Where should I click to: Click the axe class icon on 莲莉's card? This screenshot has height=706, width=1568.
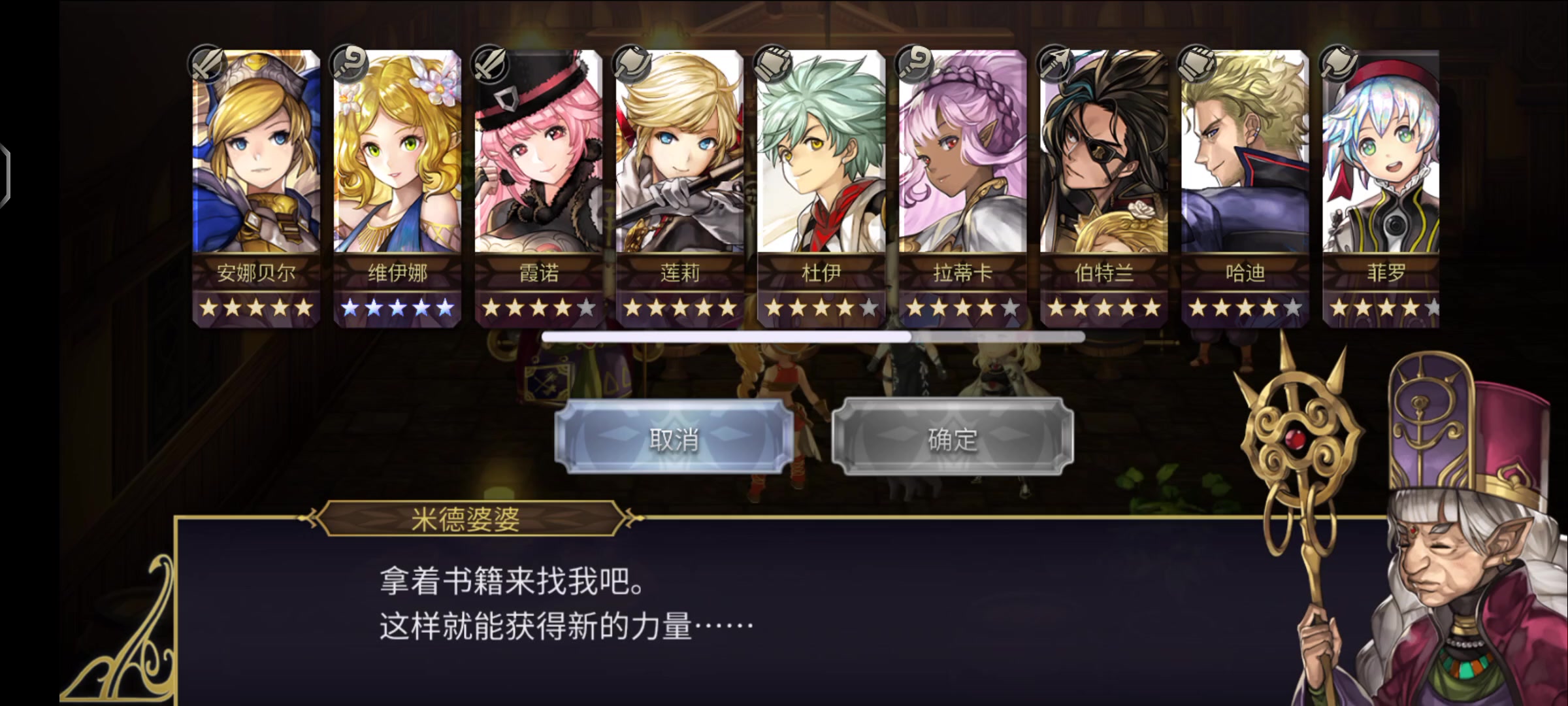click(632, 63)
